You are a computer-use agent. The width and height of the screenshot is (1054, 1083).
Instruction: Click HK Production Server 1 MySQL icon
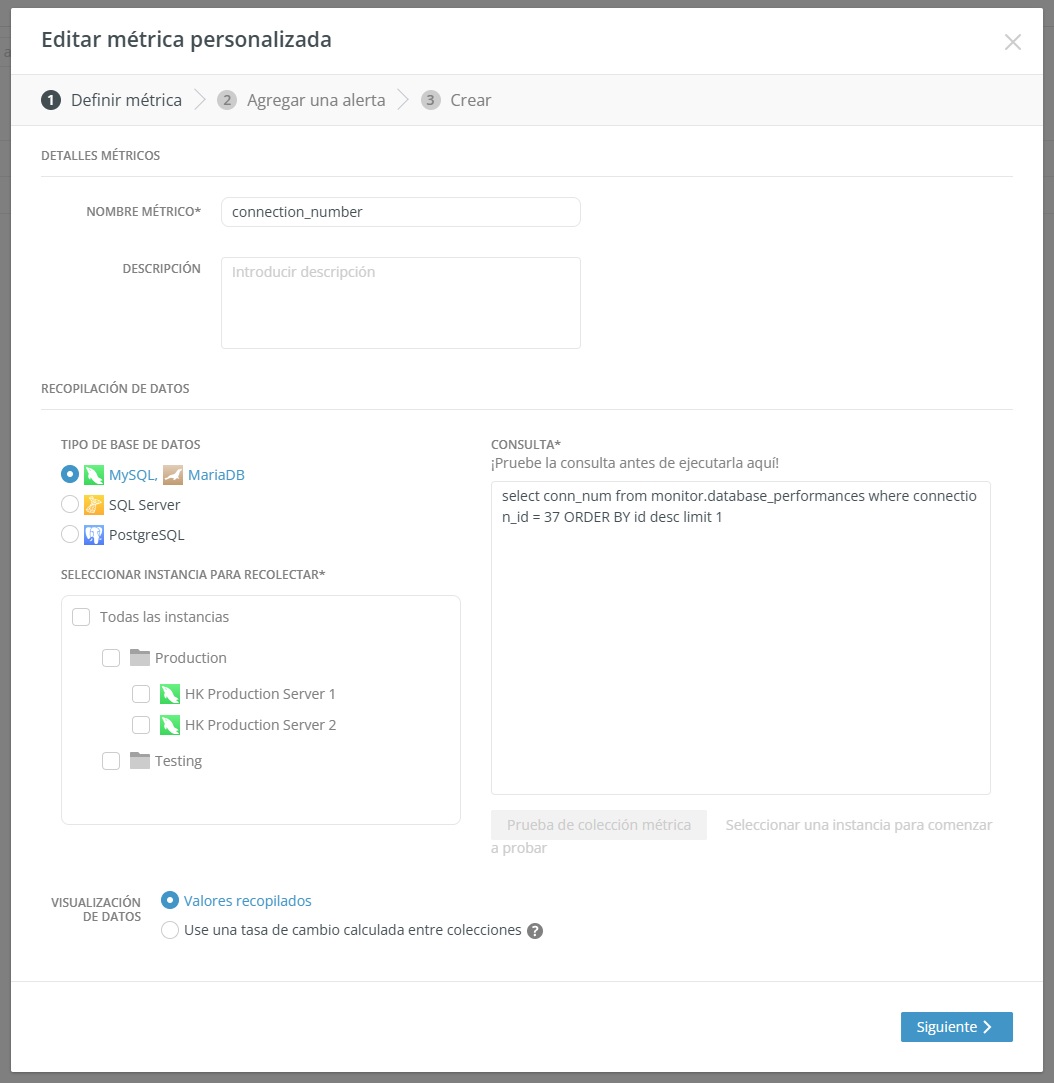point(170,694)
